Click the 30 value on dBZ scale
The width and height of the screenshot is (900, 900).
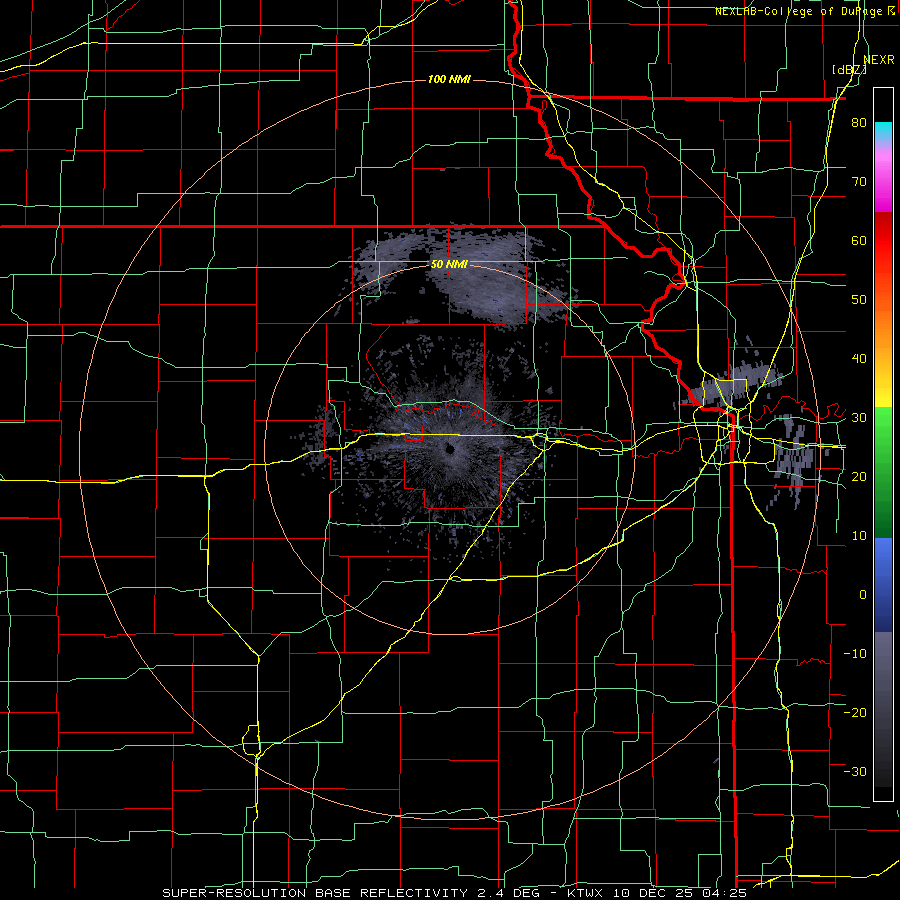point(859,418)
